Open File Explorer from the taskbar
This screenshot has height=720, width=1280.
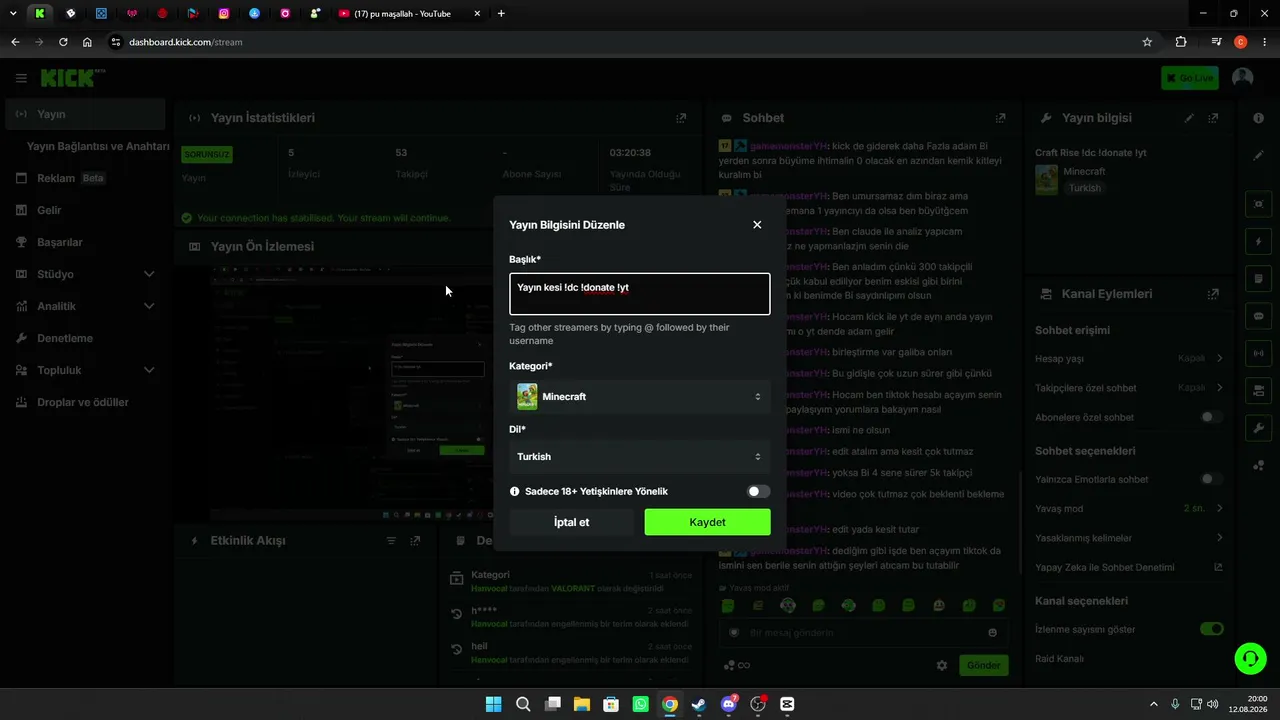581,704
